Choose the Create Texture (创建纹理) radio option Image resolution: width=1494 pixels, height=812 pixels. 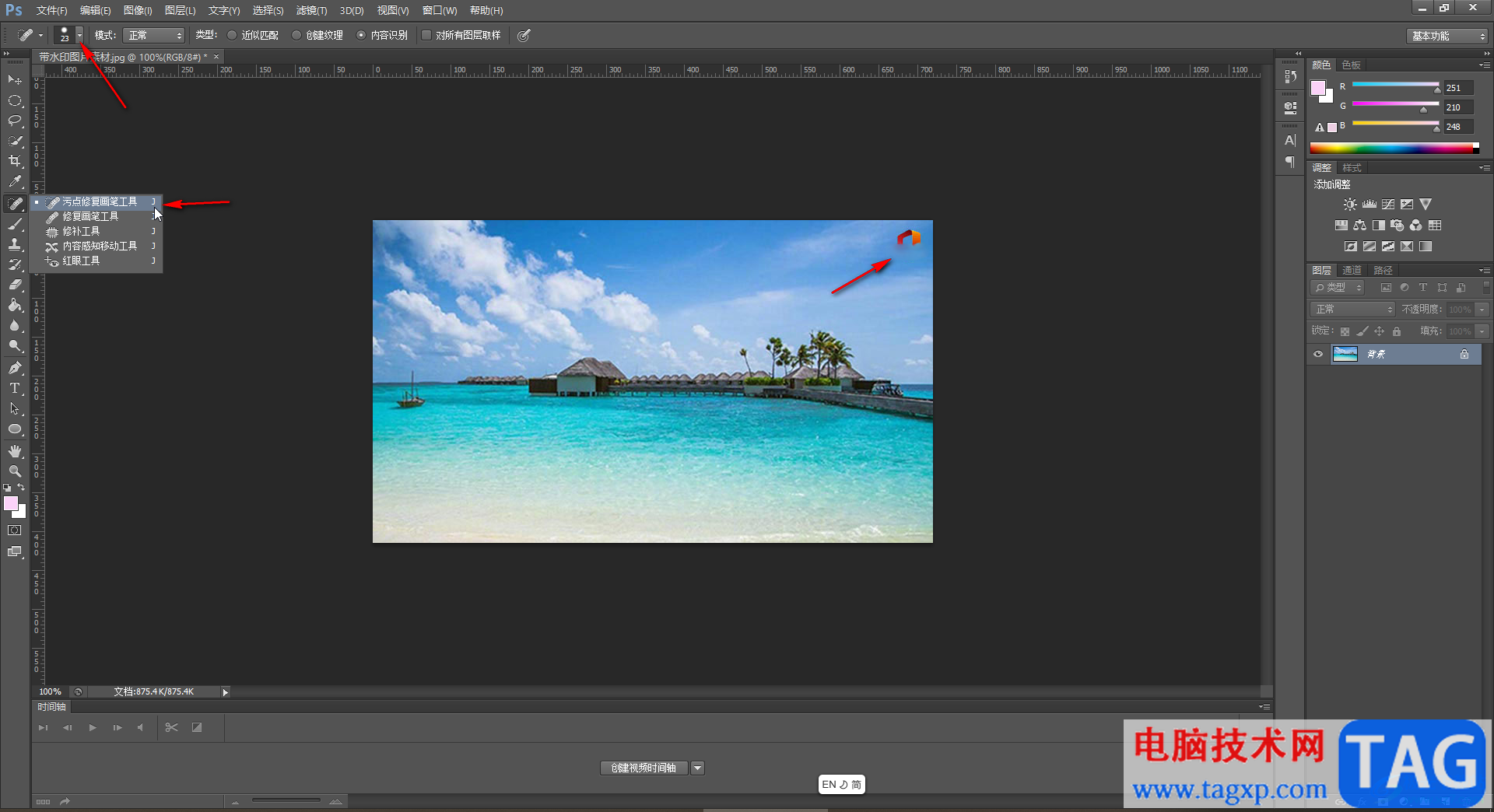(296, 35)
